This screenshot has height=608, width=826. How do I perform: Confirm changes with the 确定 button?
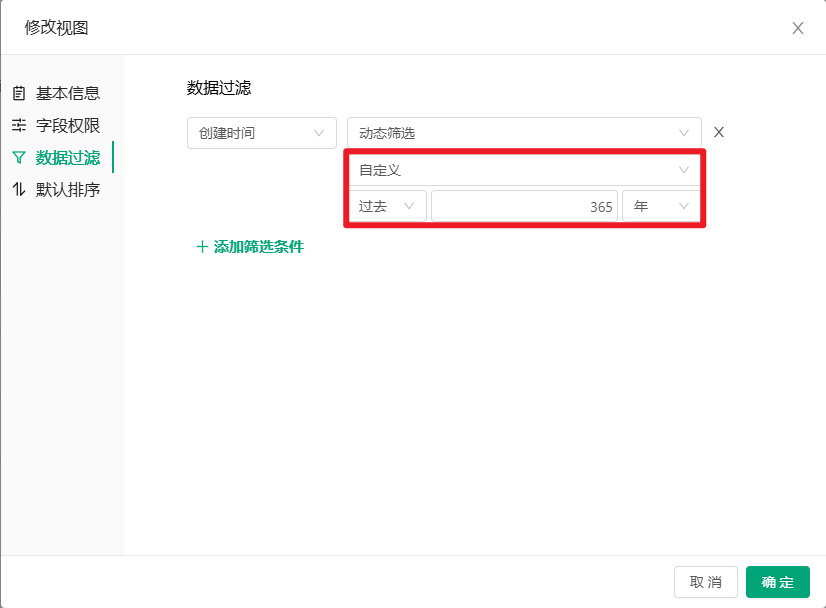[777, 582]
